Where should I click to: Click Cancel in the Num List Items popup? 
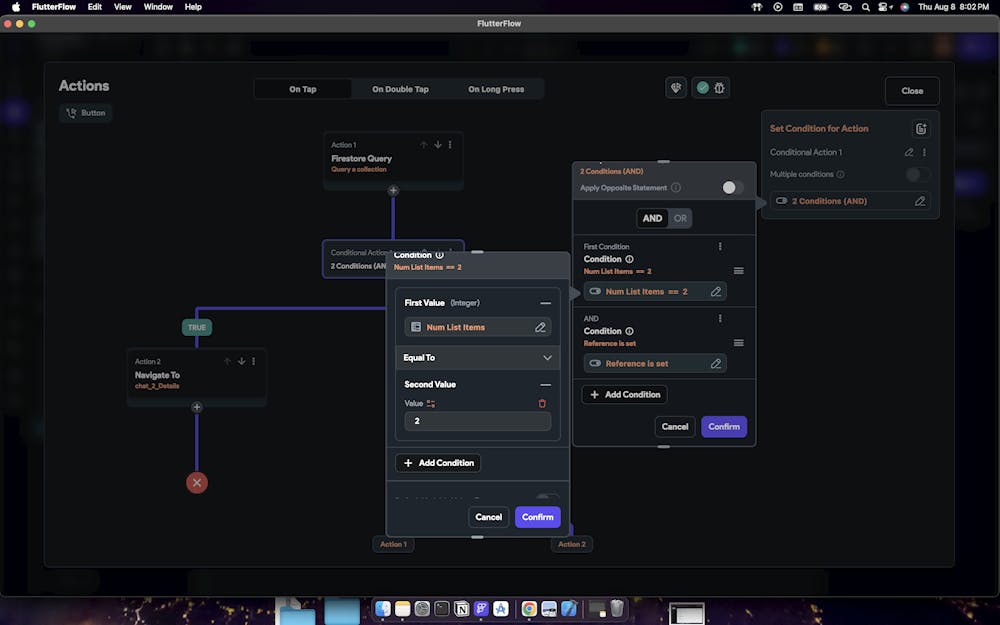(x=489, y=517)
